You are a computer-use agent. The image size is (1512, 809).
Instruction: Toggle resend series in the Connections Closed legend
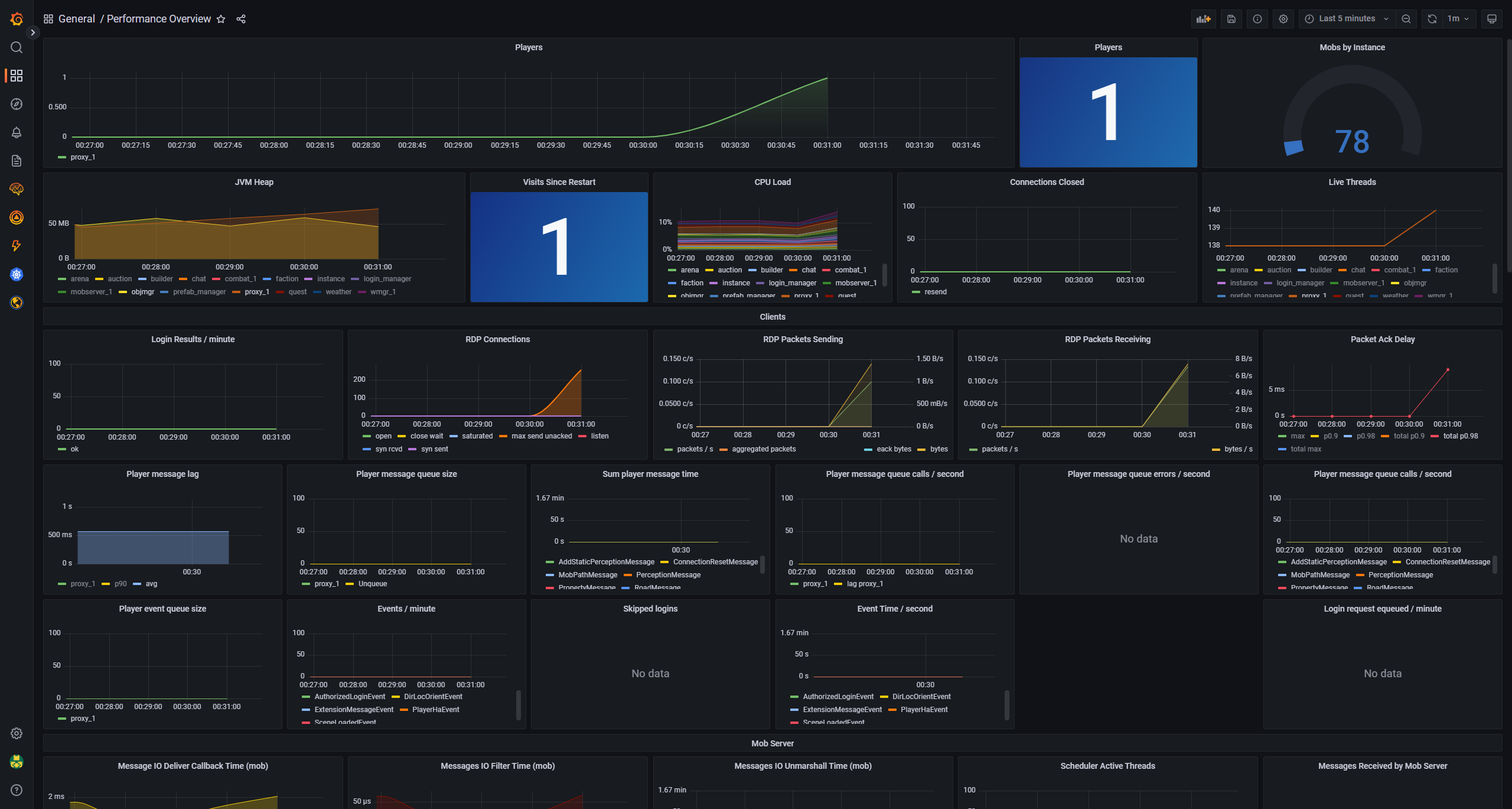click(935, 292)
